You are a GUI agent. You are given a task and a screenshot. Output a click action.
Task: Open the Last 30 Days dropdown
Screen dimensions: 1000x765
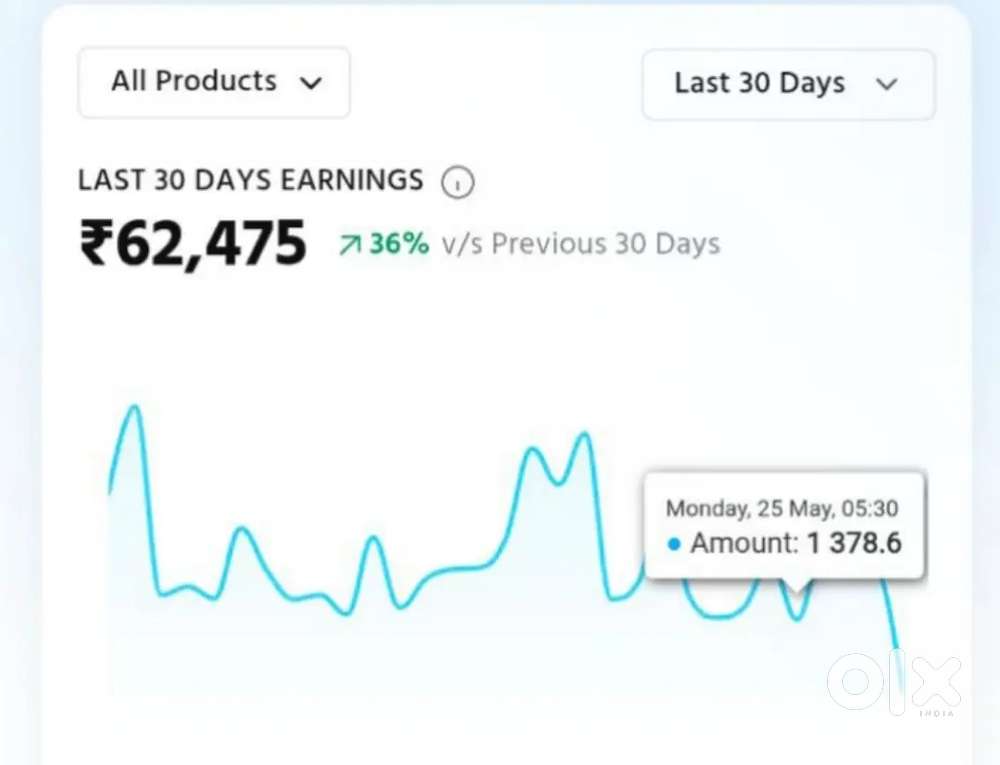click(789, 84)
